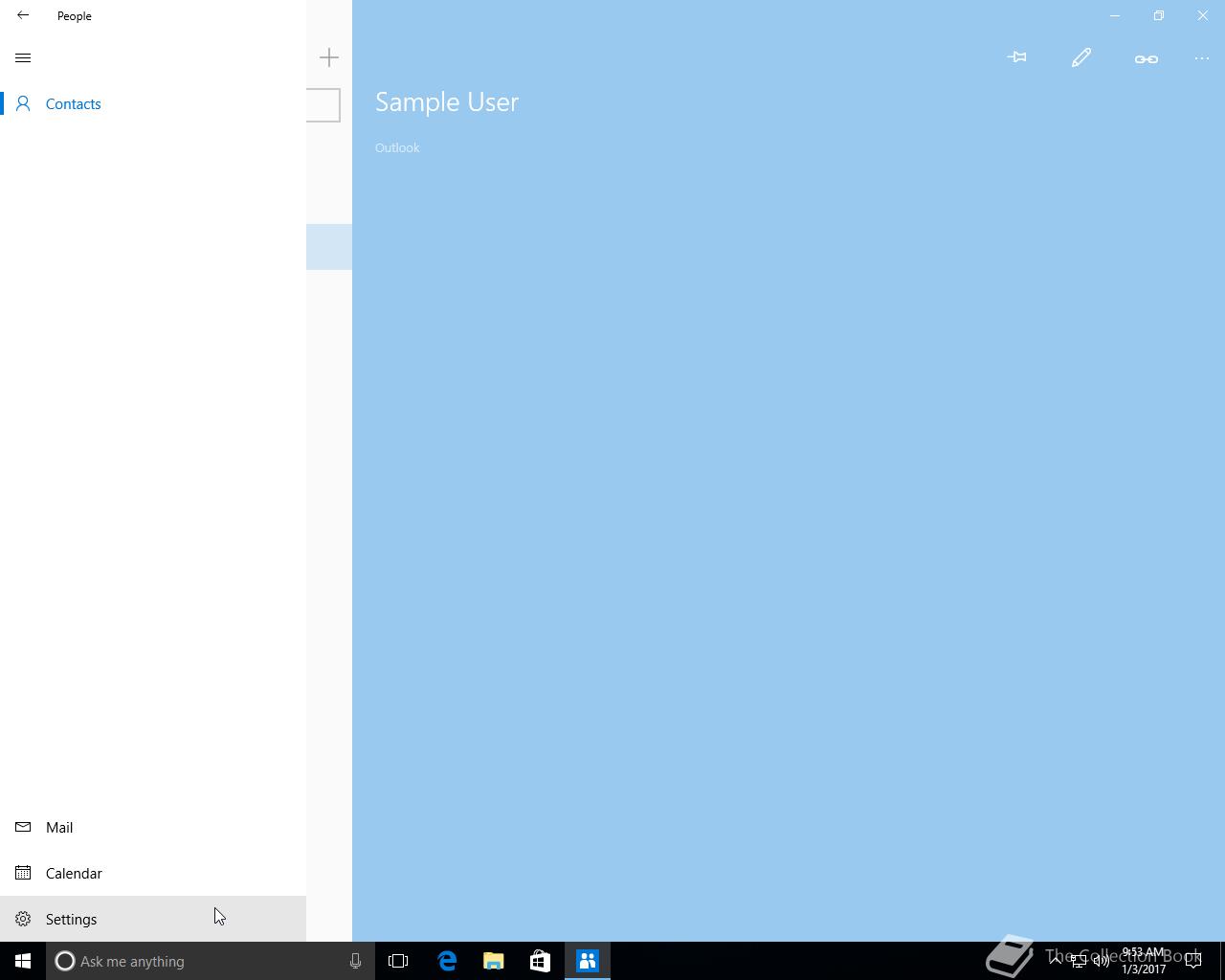
Task: Collapse the hamburger navigation menu
Action: point(23,57)
